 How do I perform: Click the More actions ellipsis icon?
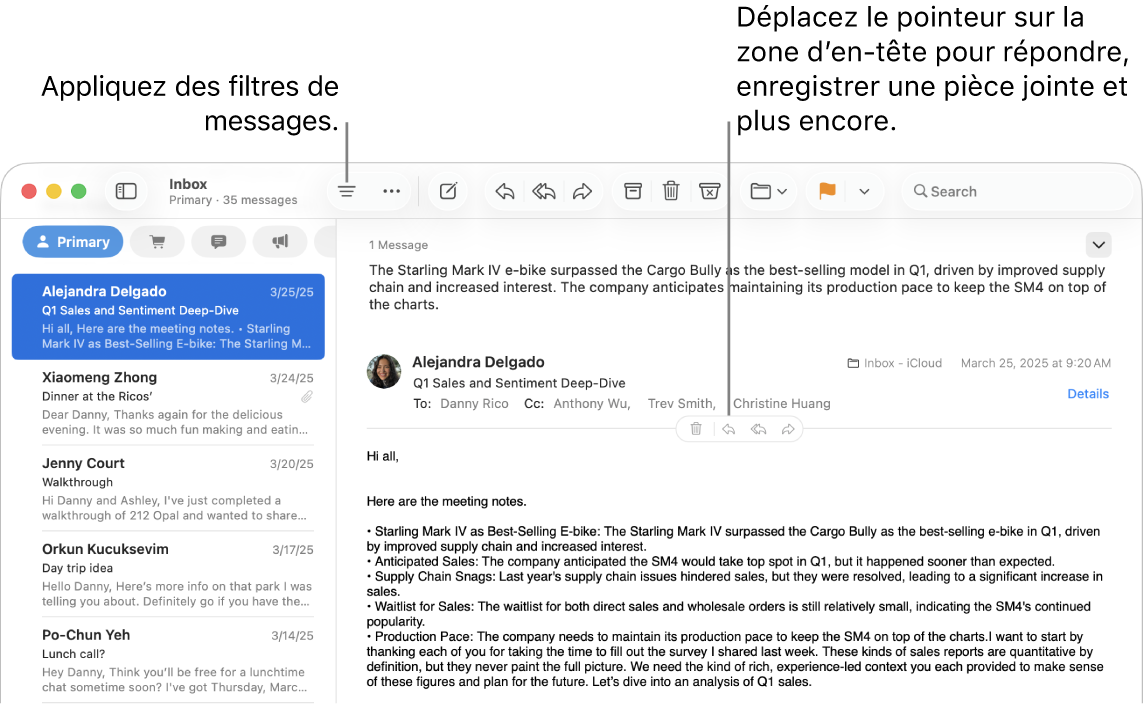pyautogui.click(x=391, y=191)
